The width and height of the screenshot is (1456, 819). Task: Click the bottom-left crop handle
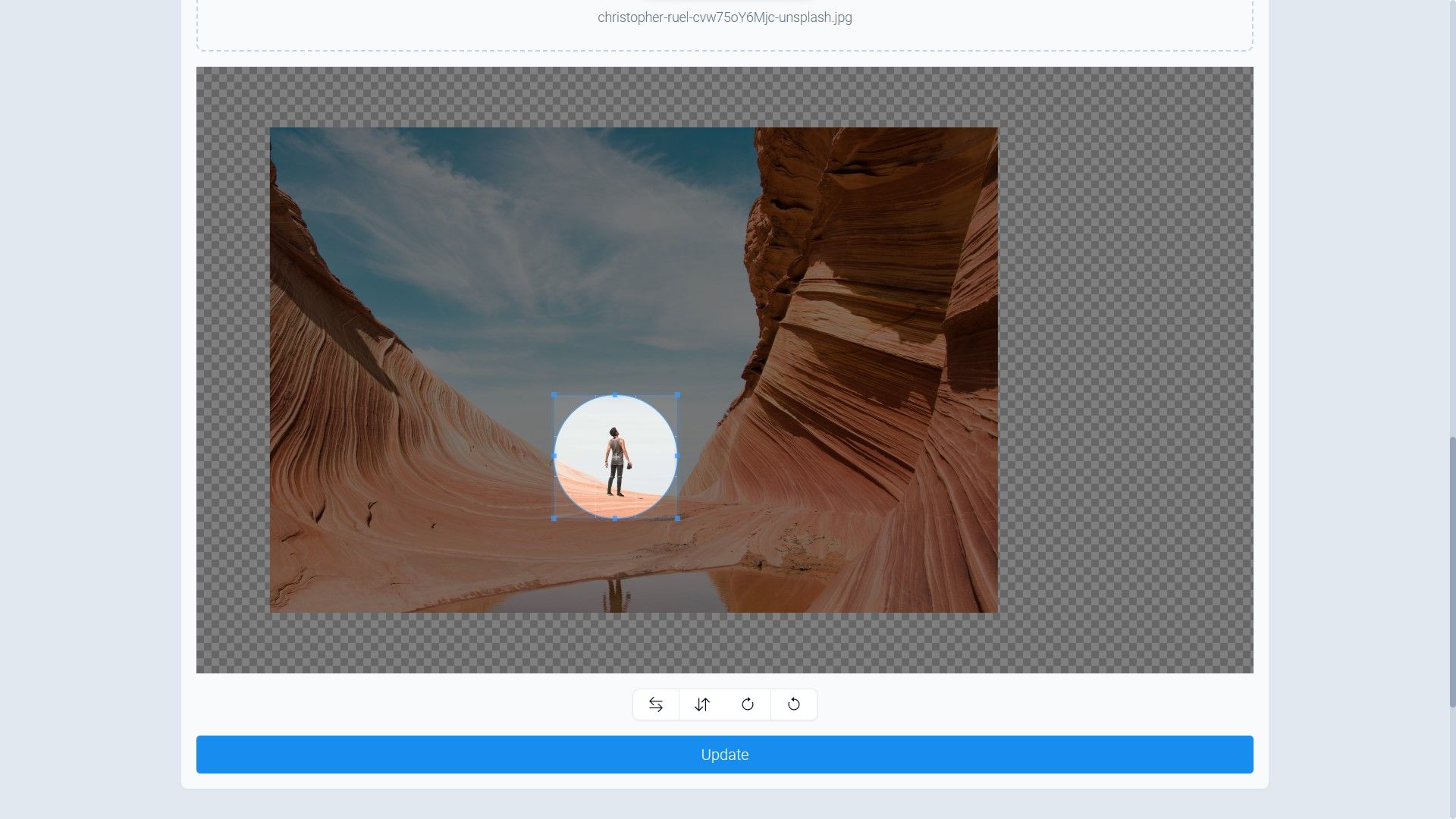coord(554,518)
